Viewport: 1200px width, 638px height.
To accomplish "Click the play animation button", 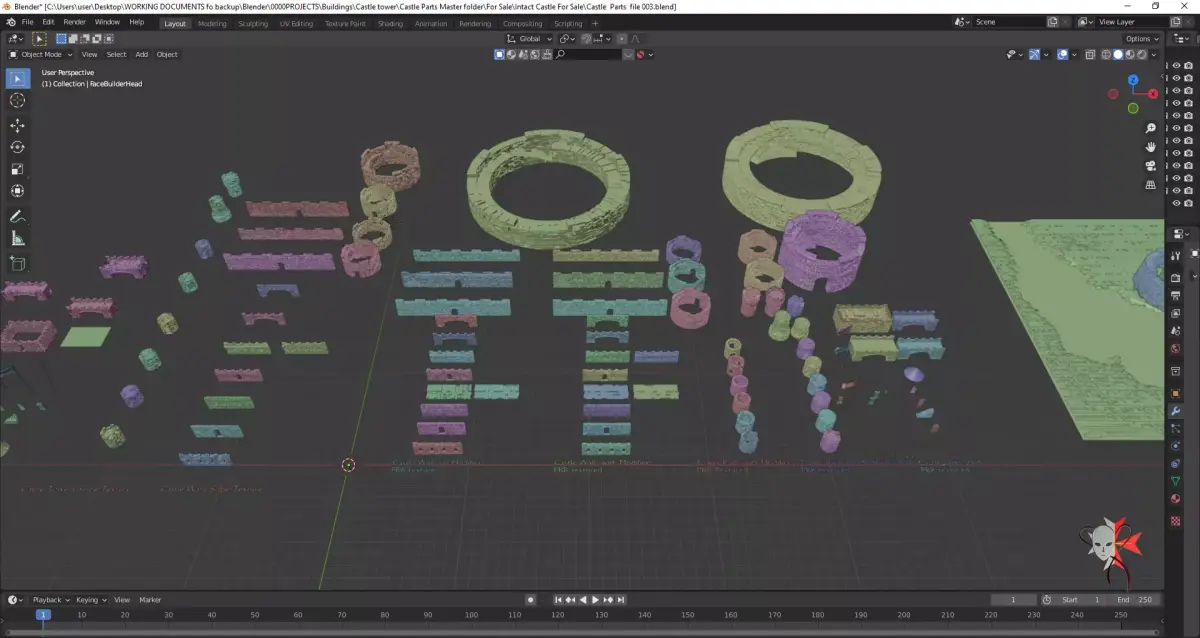I will [x=595, y=600].
